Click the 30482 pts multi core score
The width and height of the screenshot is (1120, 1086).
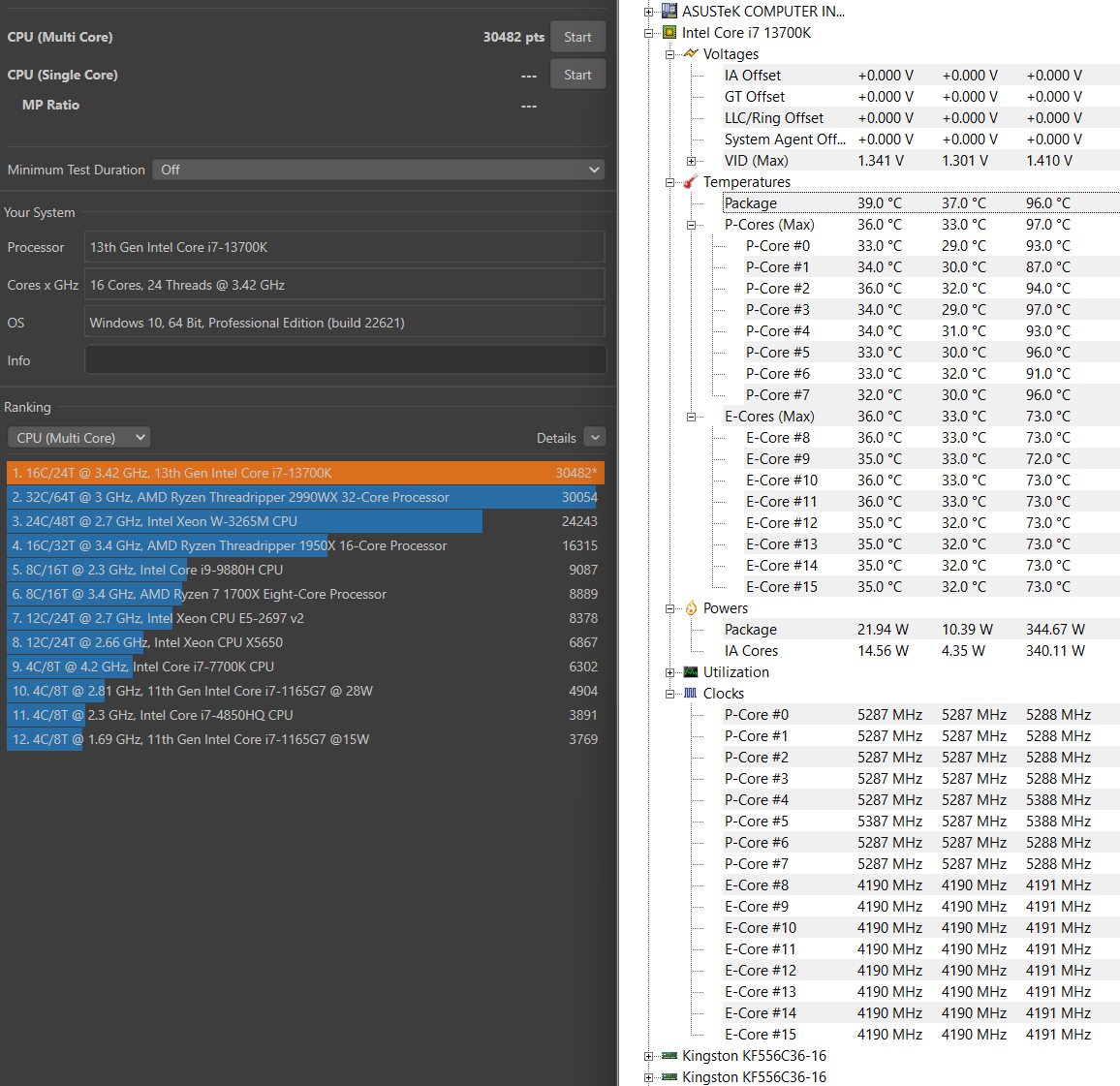click(513, 37)
